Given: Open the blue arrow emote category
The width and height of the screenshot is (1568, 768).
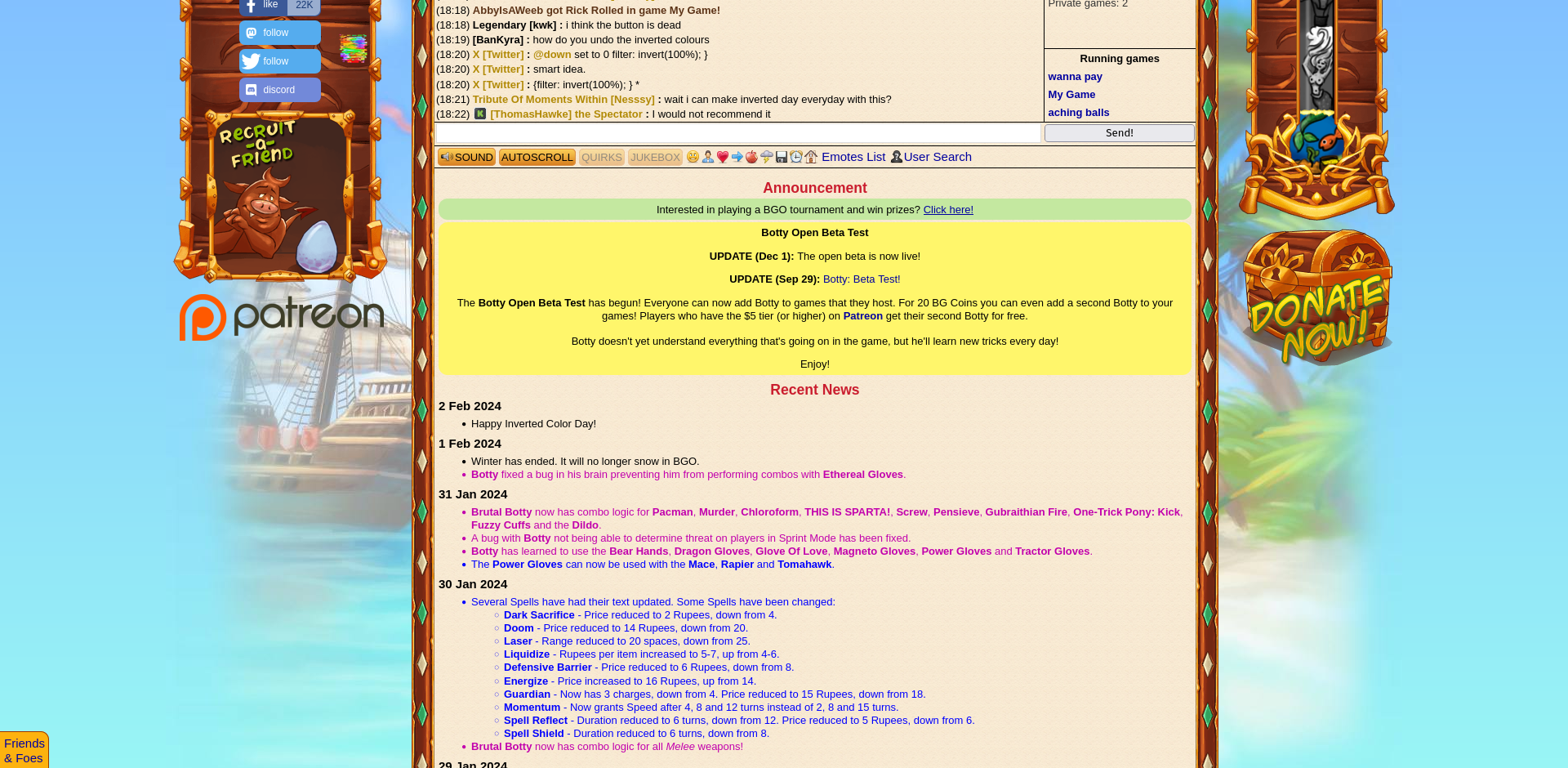Looking at the screenshot, I should pos(737,157).
